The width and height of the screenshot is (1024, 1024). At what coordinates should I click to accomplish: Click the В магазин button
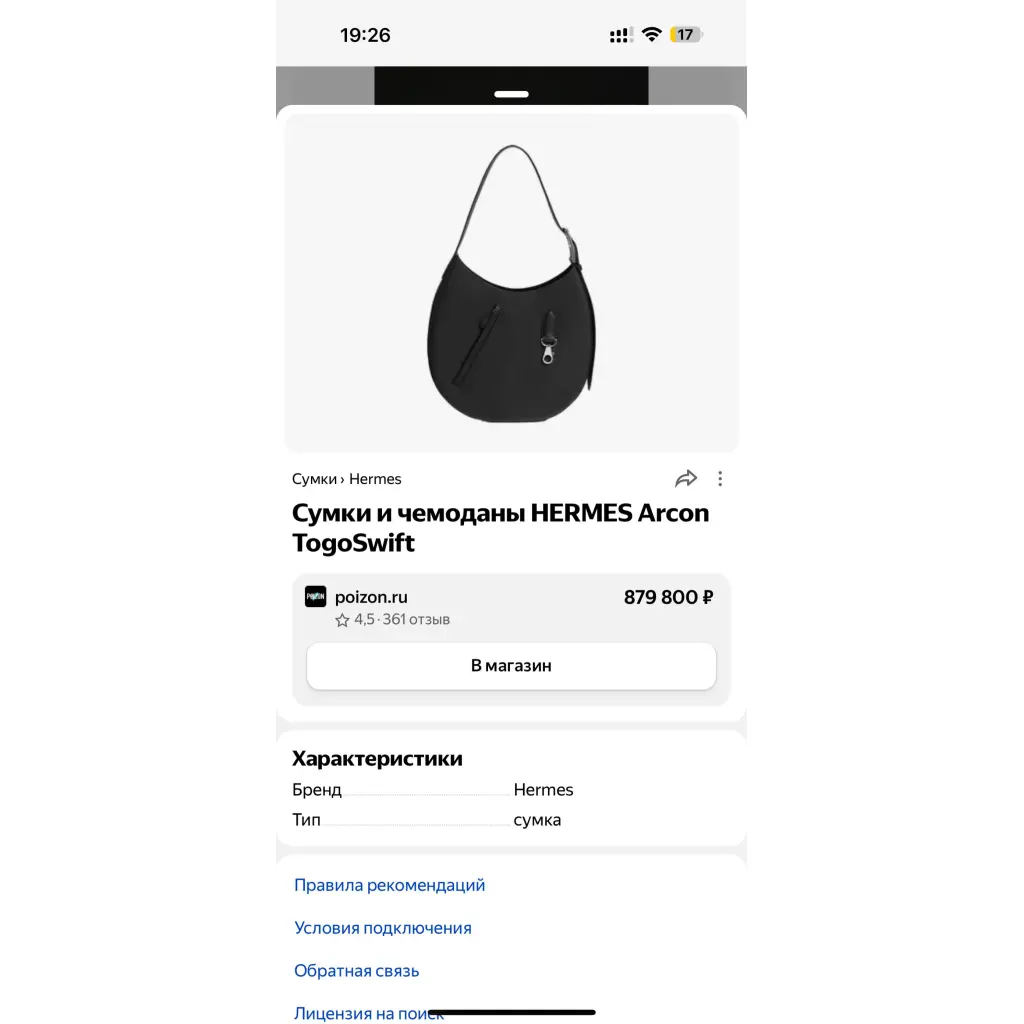[x=511, y=665]
